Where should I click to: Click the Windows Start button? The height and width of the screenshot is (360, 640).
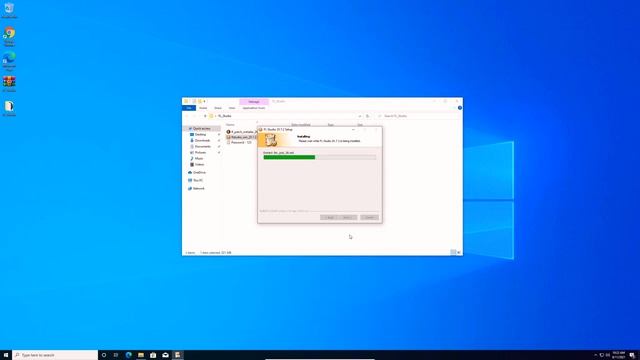[6, 355]
